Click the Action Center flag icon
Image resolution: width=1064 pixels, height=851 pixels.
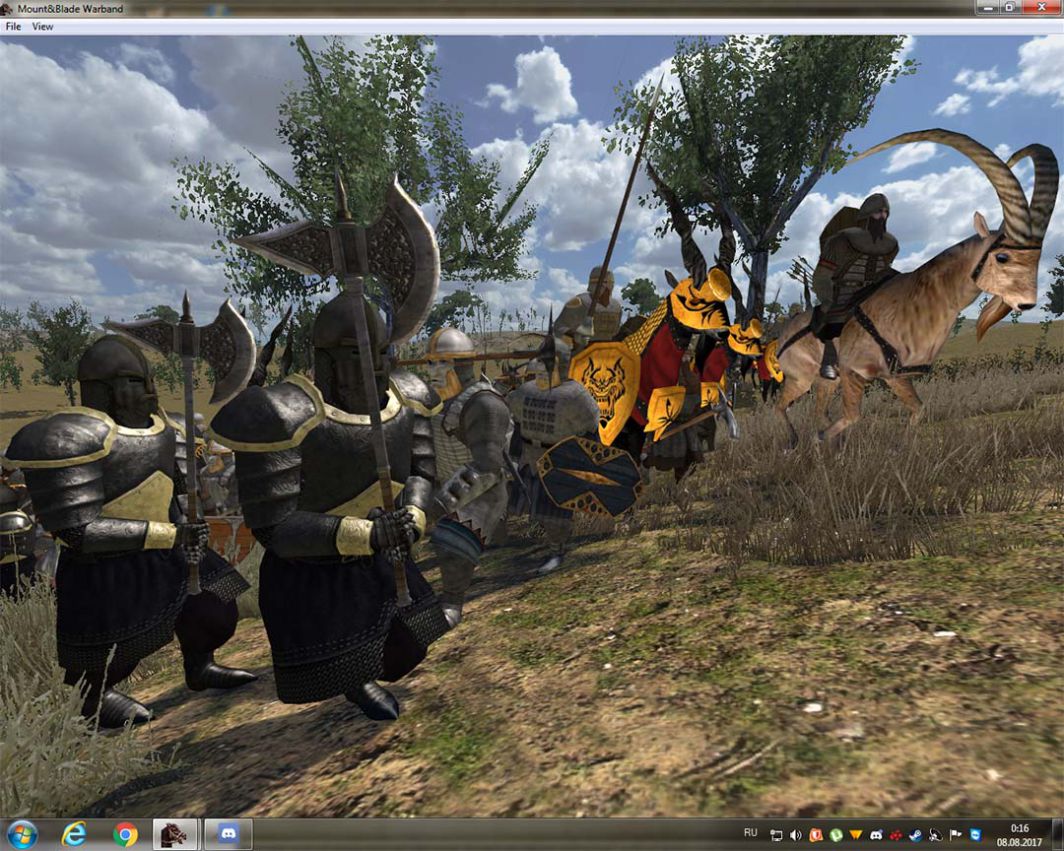coord(955,835)
